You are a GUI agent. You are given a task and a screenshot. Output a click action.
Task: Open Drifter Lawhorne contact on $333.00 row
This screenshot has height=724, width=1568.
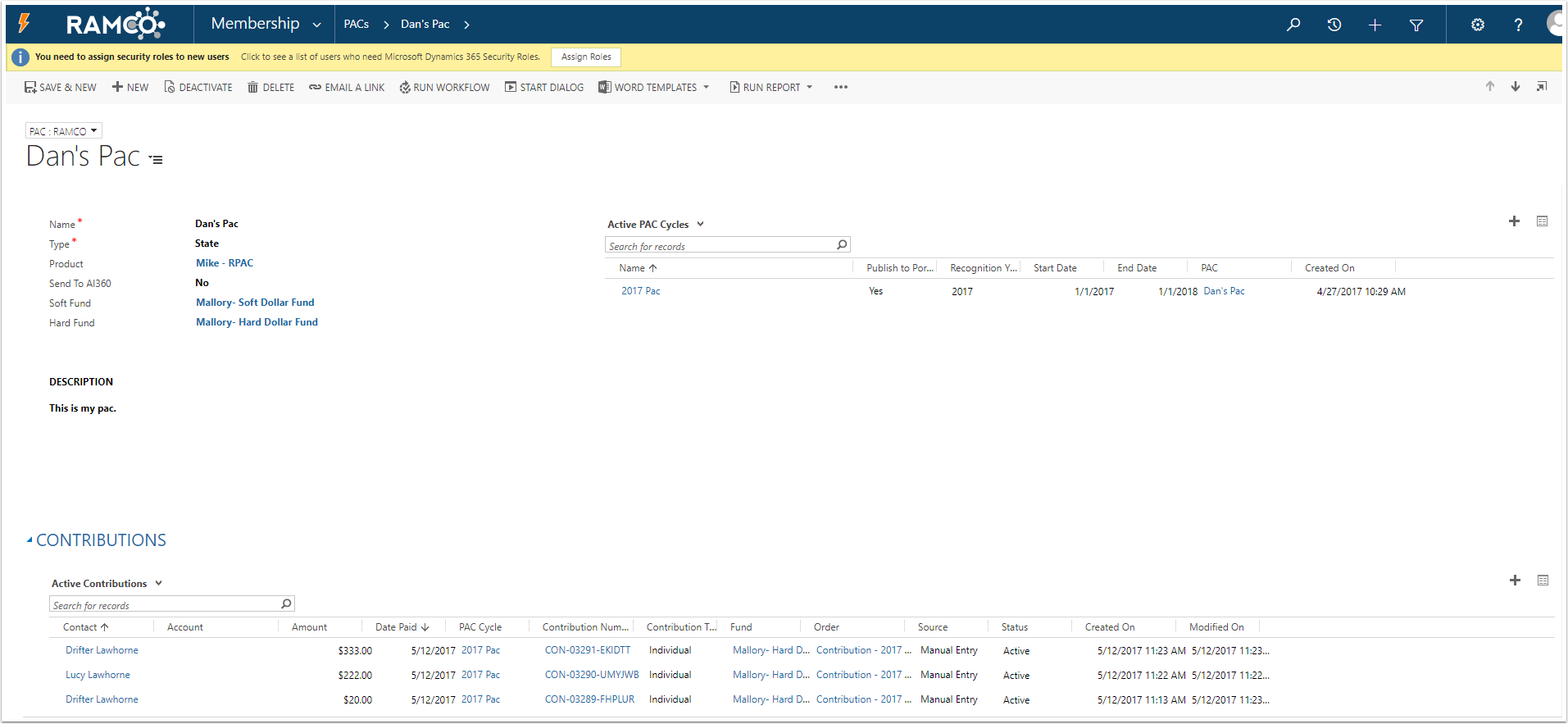(102, 650)
